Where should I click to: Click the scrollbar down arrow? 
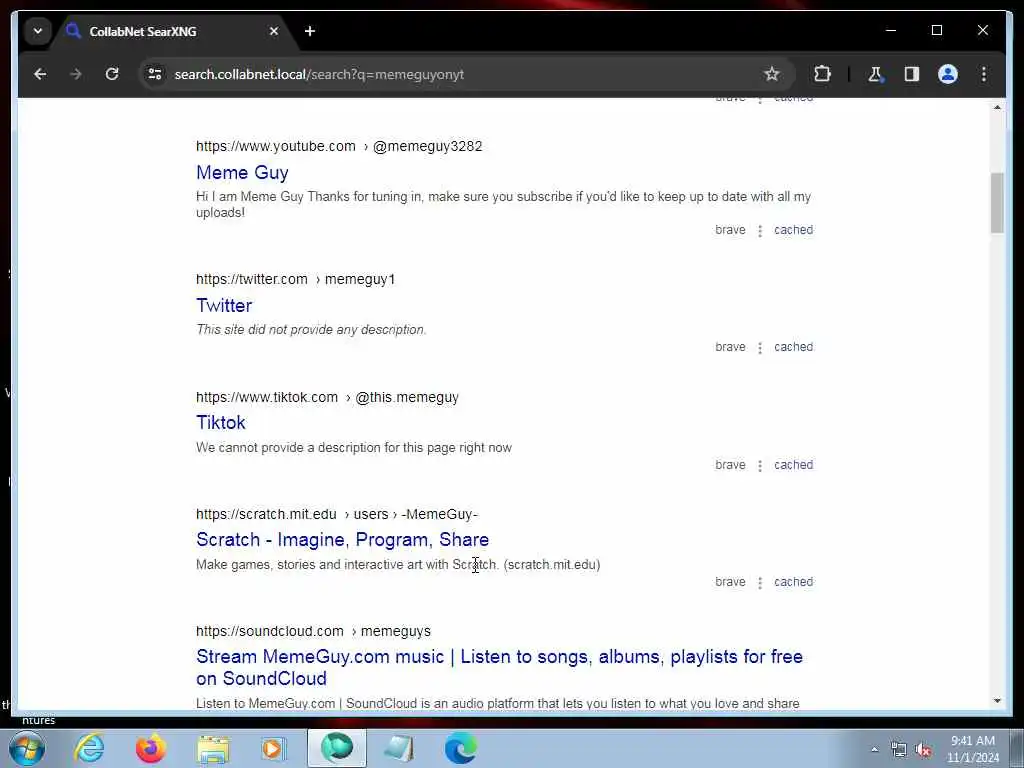point(997,701)
